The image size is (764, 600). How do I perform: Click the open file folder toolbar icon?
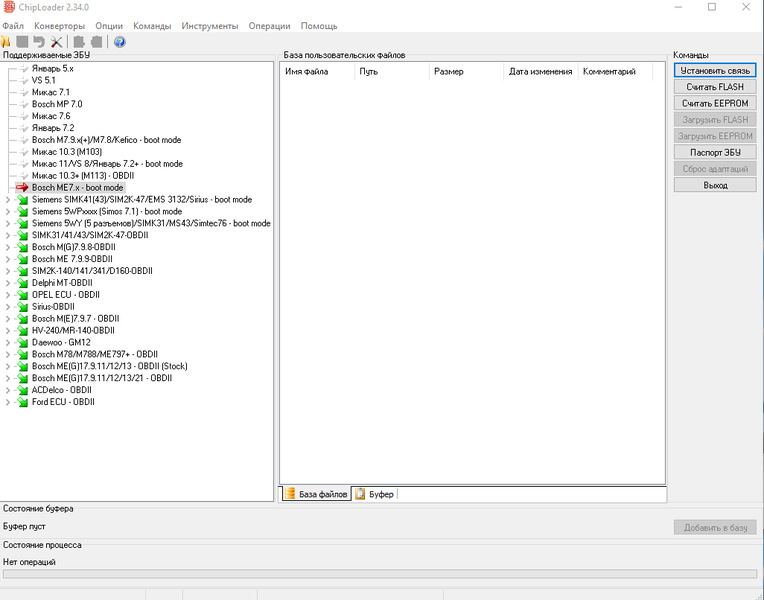coord(5,42)
